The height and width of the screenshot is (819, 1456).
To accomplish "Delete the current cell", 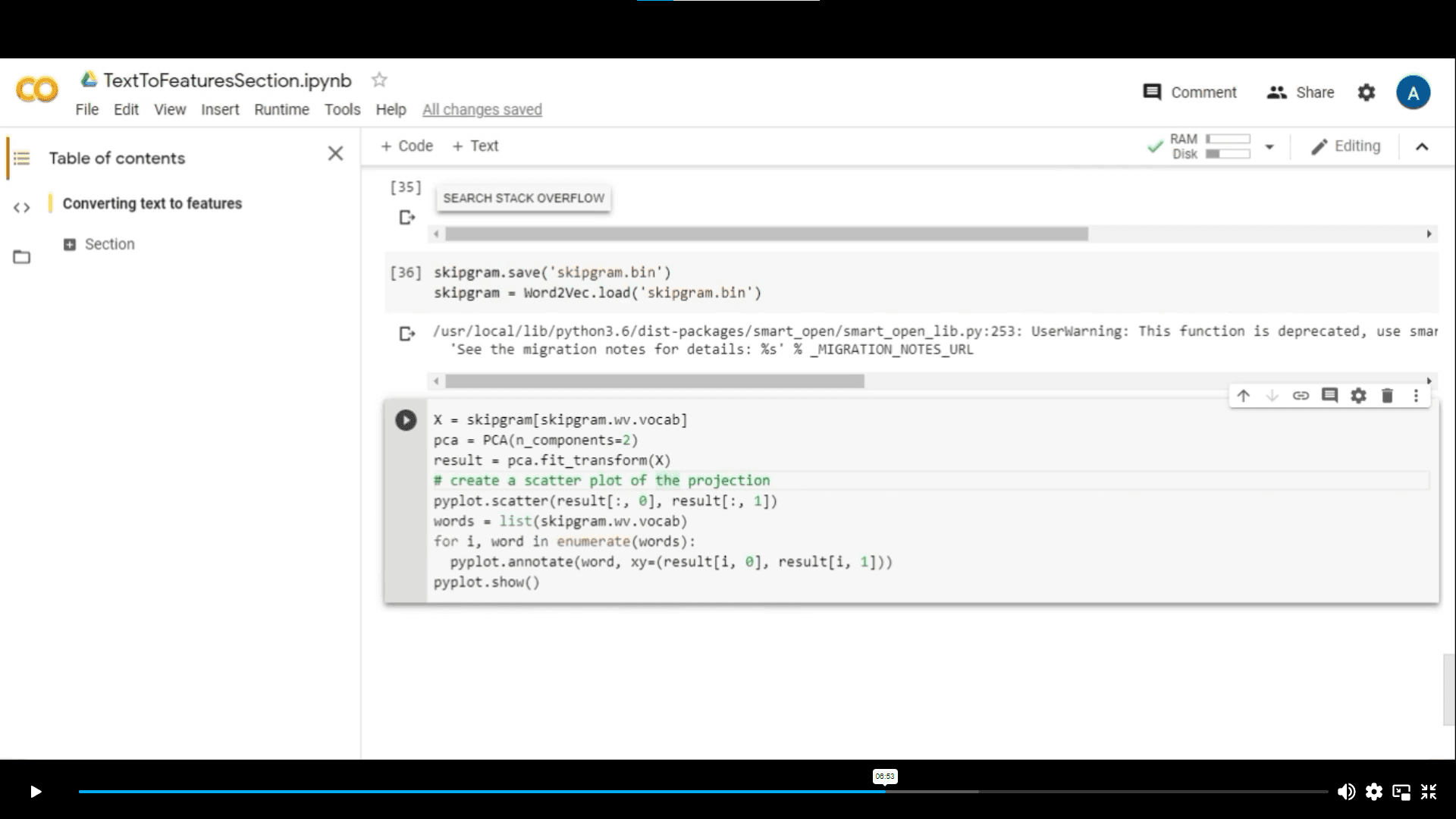I will [x=1387, y=395].
